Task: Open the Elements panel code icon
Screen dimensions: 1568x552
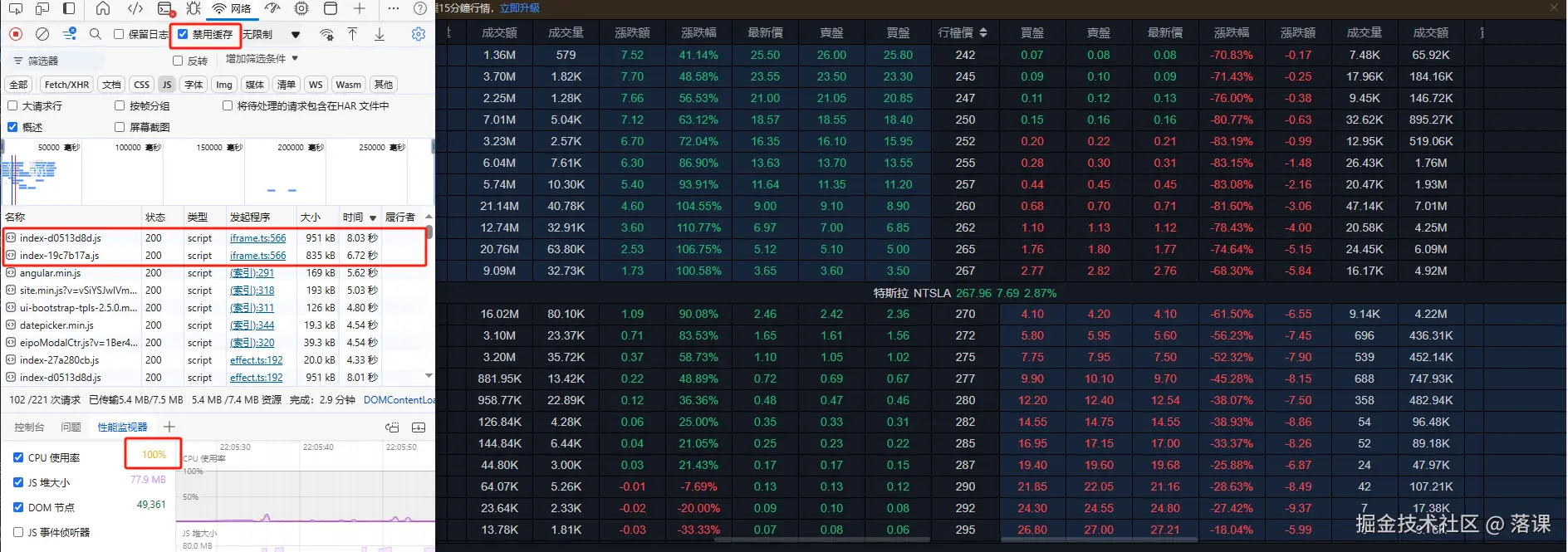Action: [135, 8]
